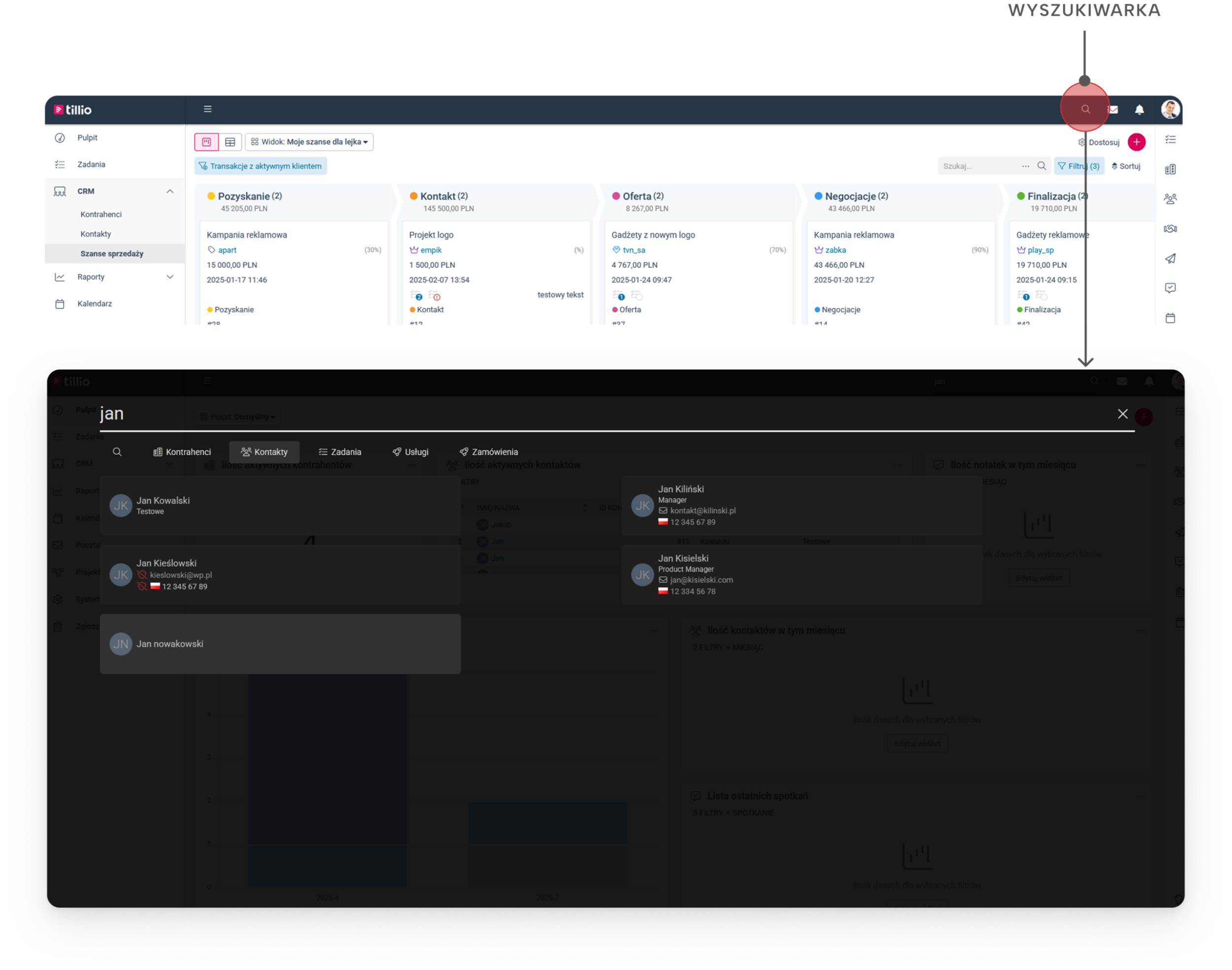1232x970 pixels.
Task: Open the search magnifier in top bar
Action: click(1085, 109)
